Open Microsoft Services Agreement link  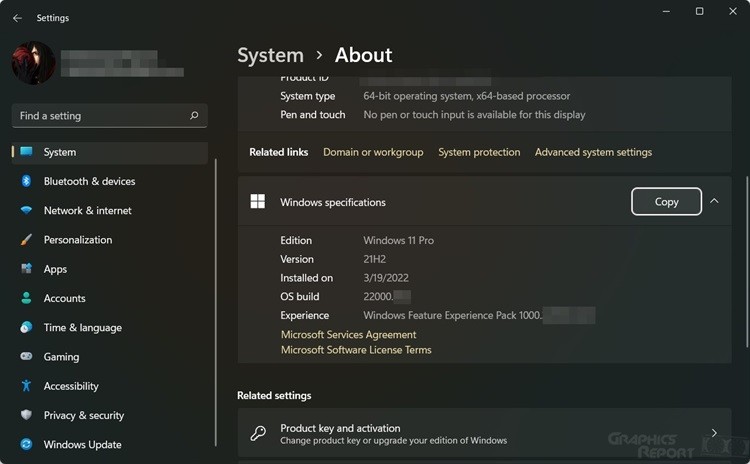[x=348, y=335]
